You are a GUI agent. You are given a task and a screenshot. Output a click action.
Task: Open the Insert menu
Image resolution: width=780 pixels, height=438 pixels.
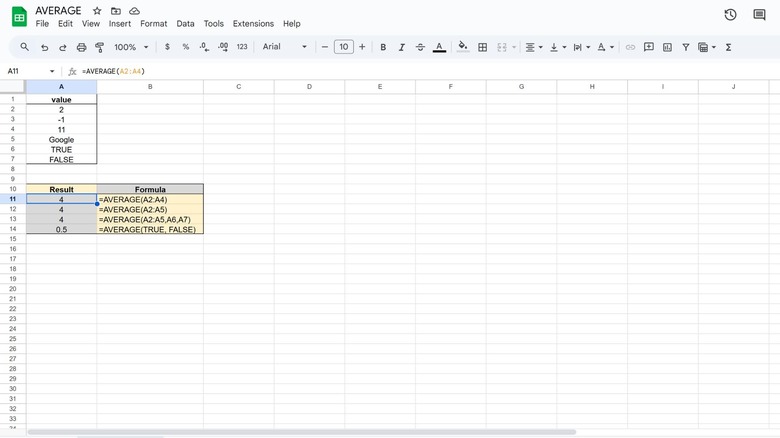pyautogui.click(x=120, y=23)
